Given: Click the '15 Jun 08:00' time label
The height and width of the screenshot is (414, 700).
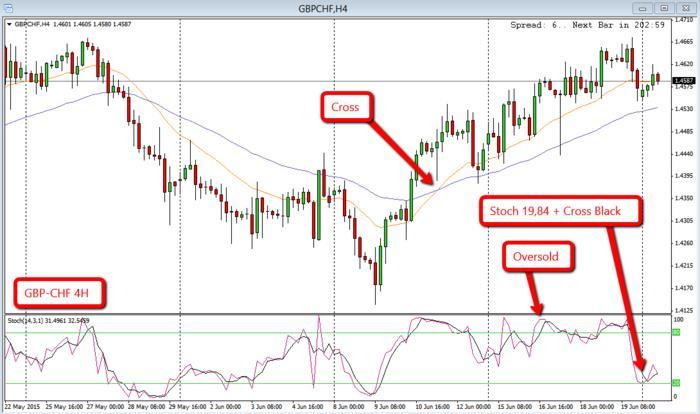Looking at the screenshot, I should click(x=515, y=407).
